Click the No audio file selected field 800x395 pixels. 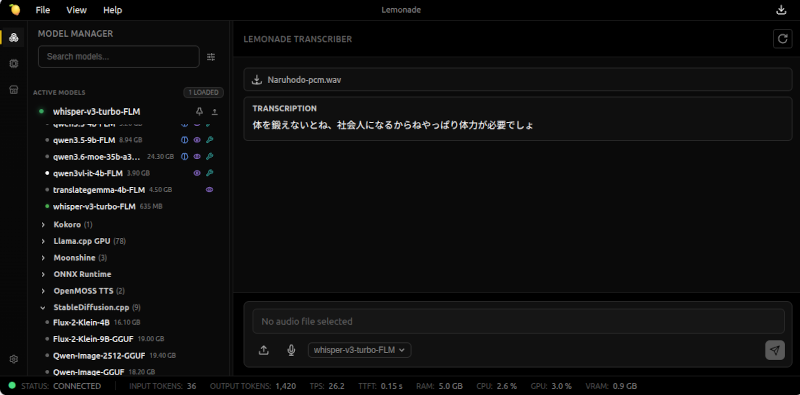(x=518, y=322)
